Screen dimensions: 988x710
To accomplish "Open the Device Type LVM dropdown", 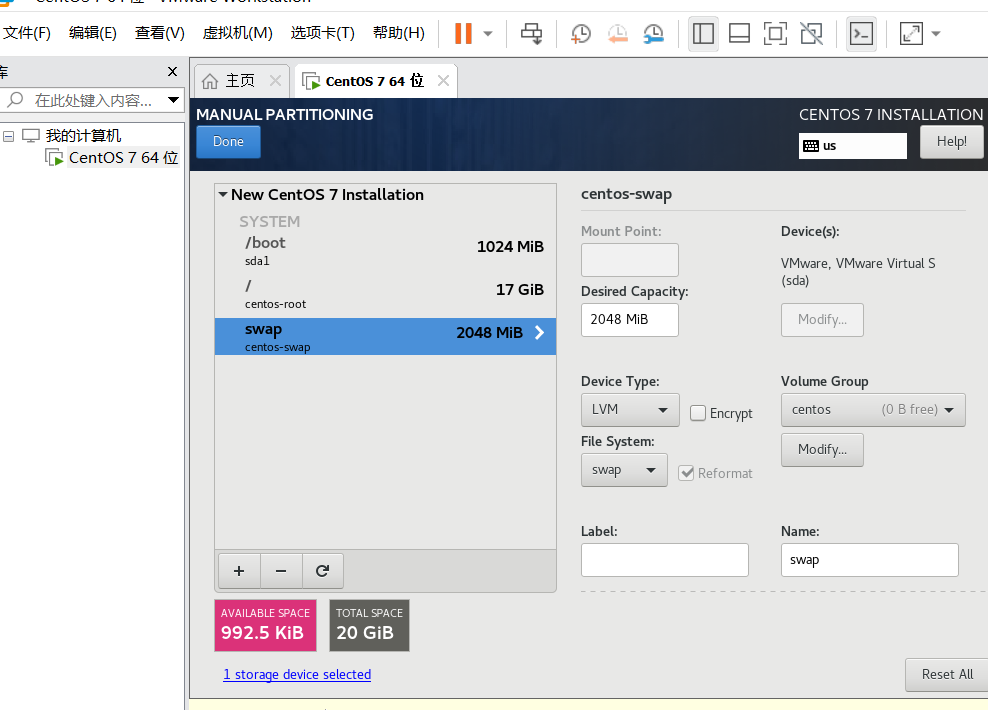I will pyautogui.click(x=630, y=409).
